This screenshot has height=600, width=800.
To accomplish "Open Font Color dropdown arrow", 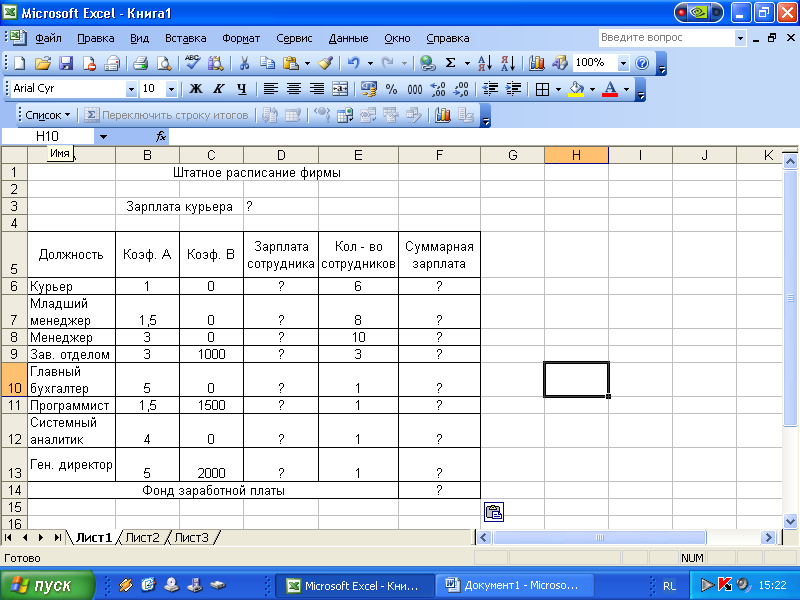I will coord(626,89).
